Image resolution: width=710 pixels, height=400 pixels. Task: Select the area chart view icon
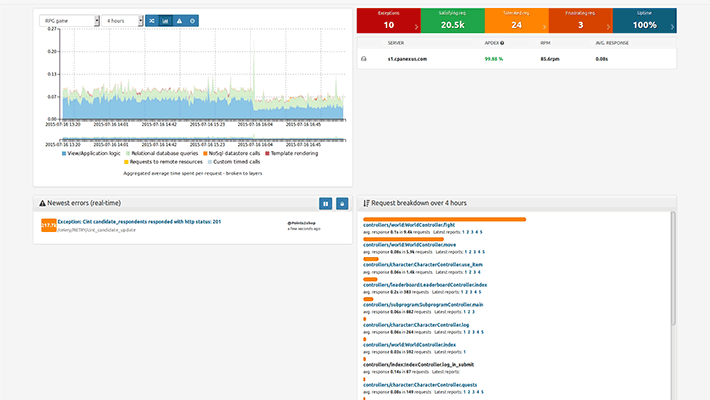(165, 20)
